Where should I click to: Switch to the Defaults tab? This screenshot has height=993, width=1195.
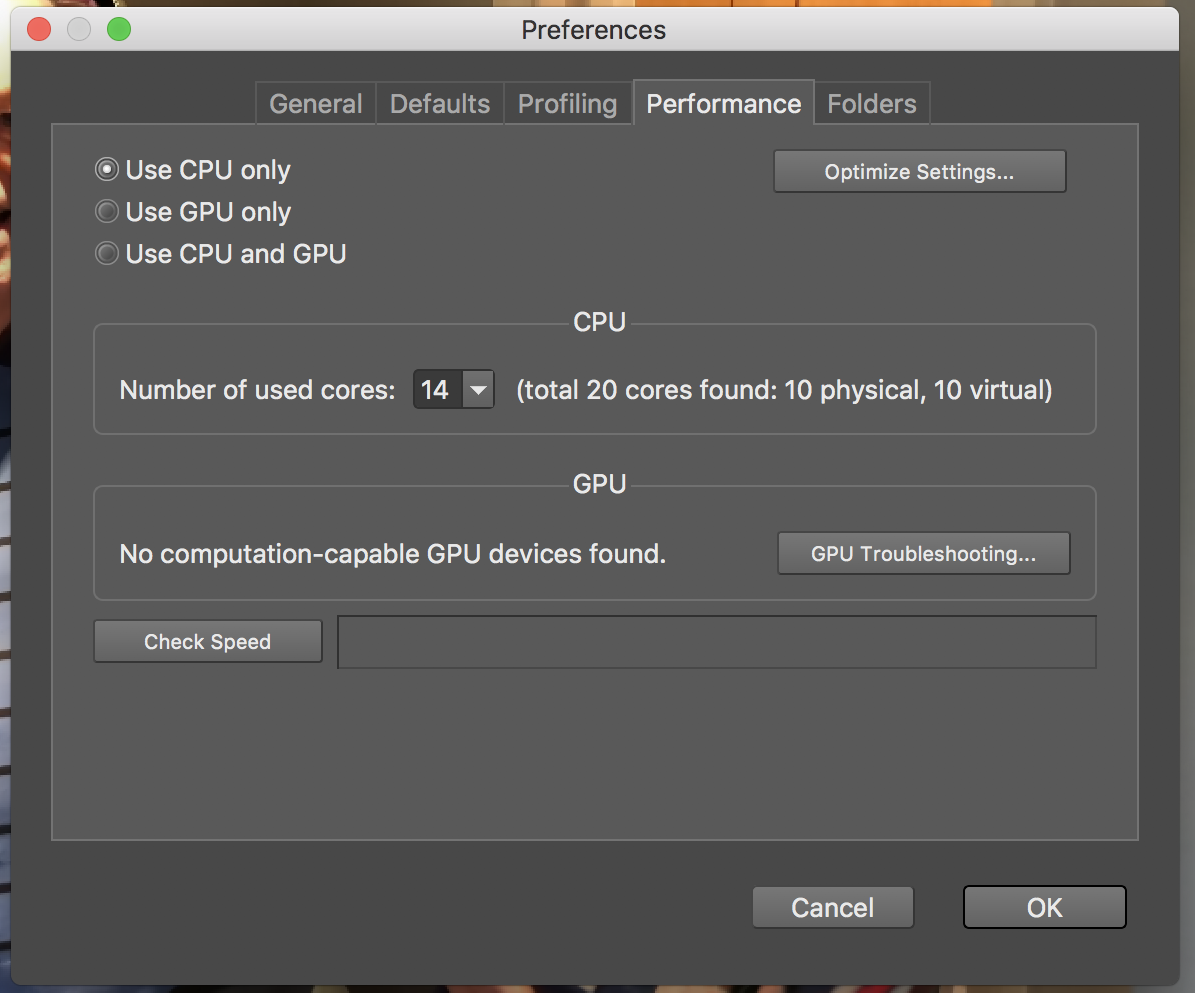tap(440, 103)
